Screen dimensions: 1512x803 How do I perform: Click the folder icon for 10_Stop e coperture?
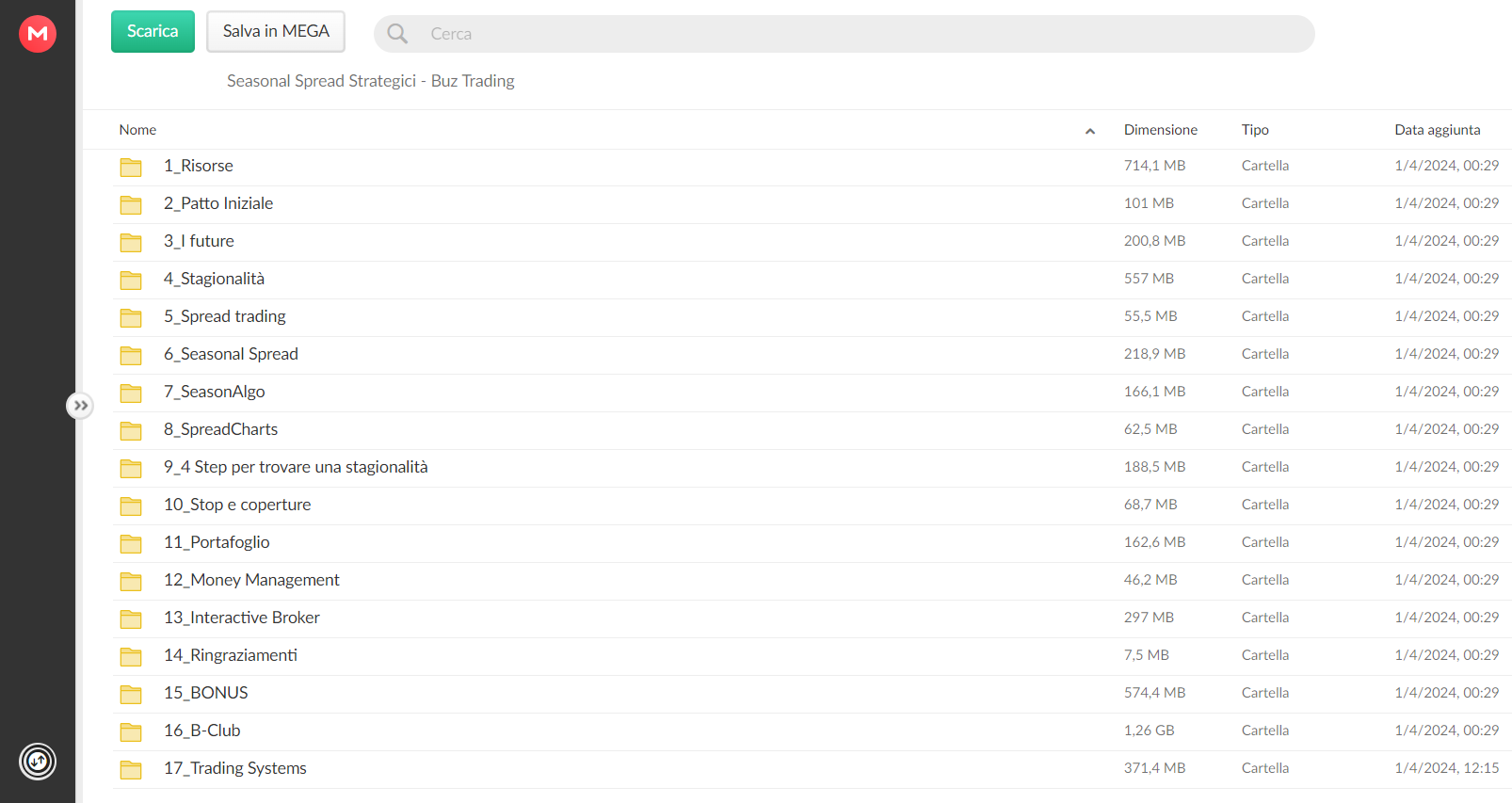pyautogui.click(x=131, y=506)
